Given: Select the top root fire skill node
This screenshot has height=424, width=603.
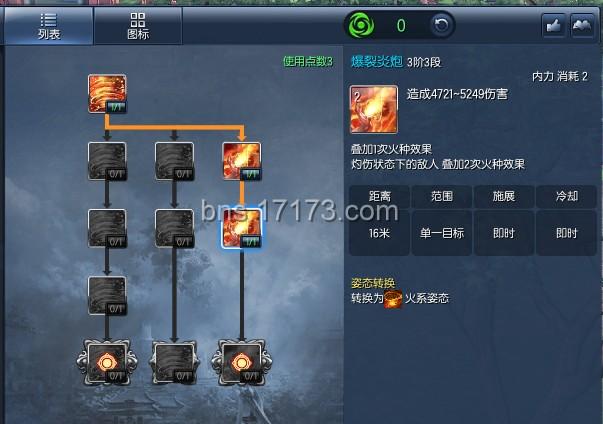Looking at the screenshot, I should tap(107, 94).
